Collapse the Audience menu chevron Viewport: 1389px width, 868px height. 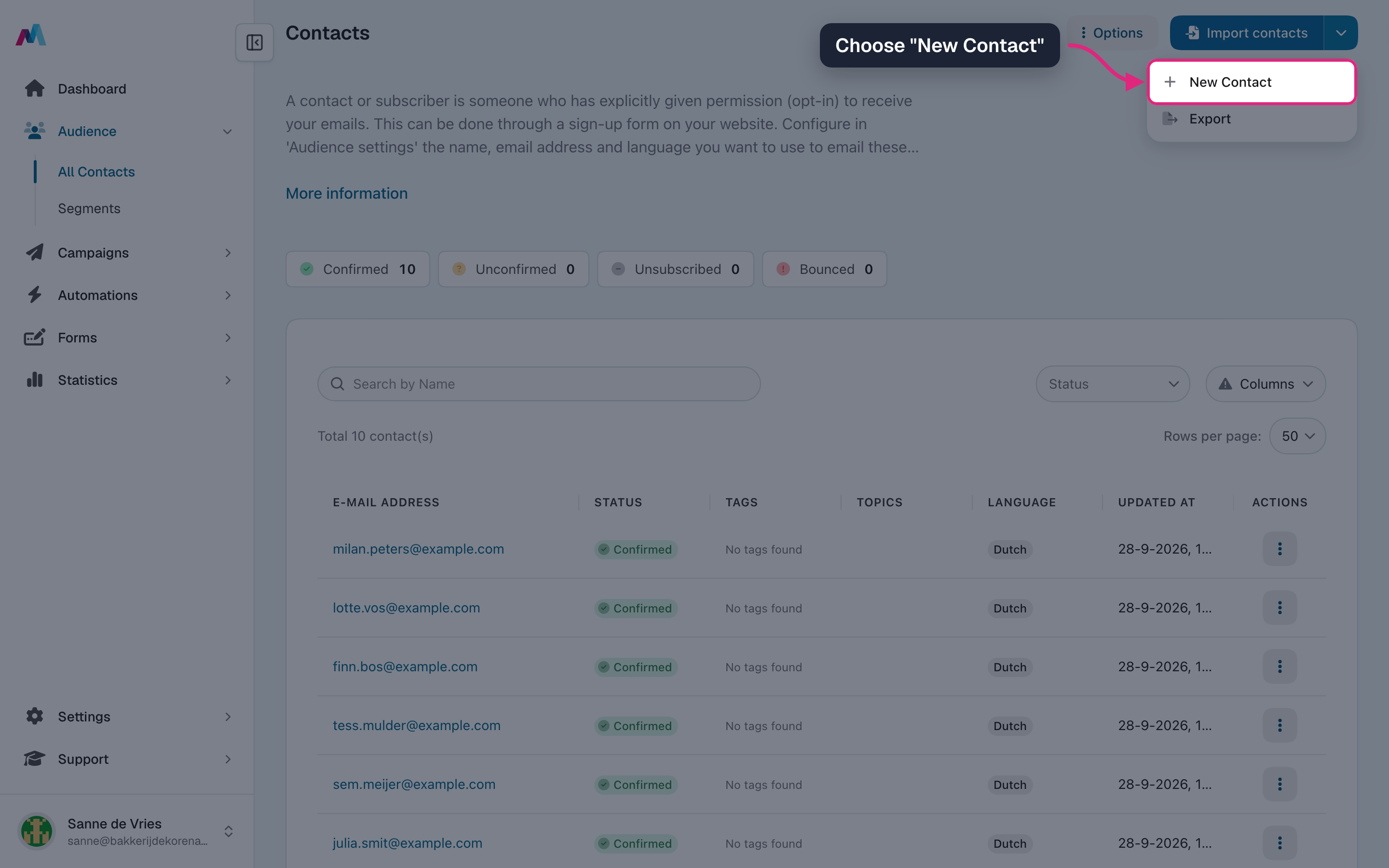coord(227,132)
